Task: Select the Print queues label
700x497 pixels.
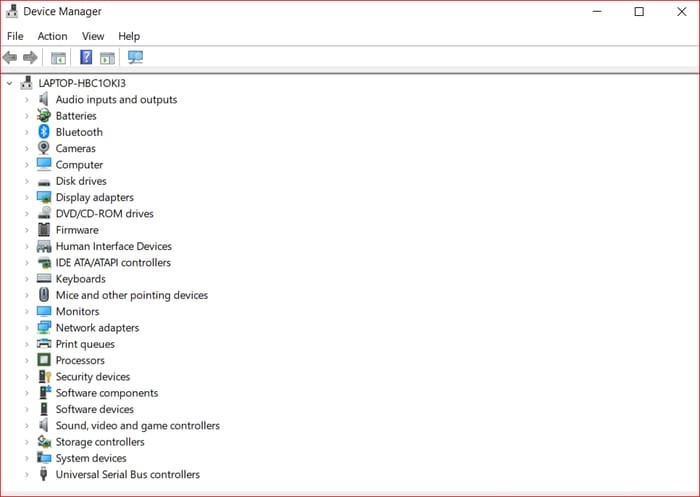Action: click(85, 344)
